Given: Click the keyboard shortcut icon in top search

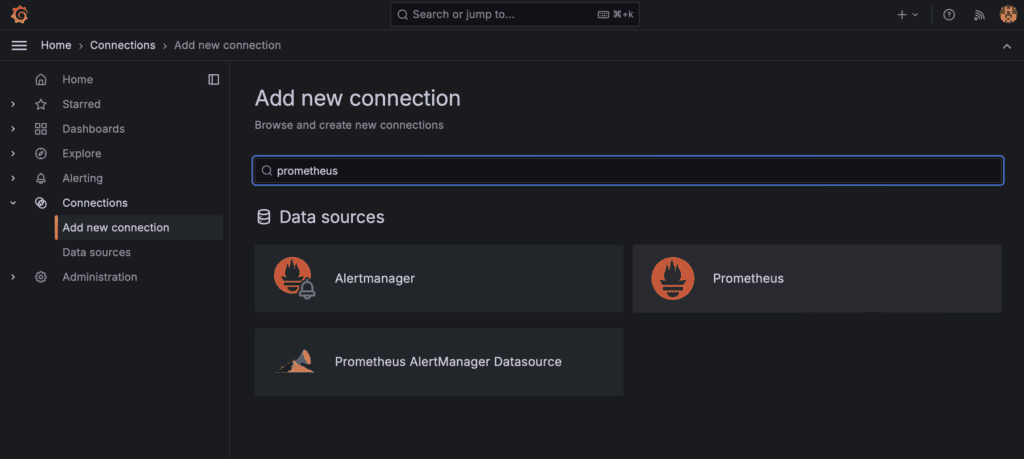Looking at the screenshot, I should 604,14.
